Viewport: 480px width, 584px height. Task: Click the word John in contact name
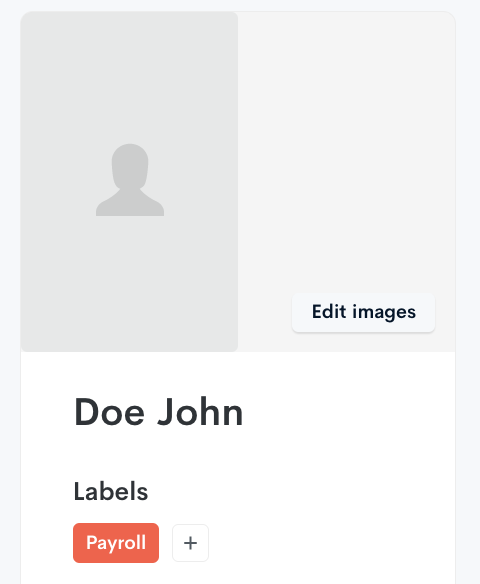coord(200,412)
